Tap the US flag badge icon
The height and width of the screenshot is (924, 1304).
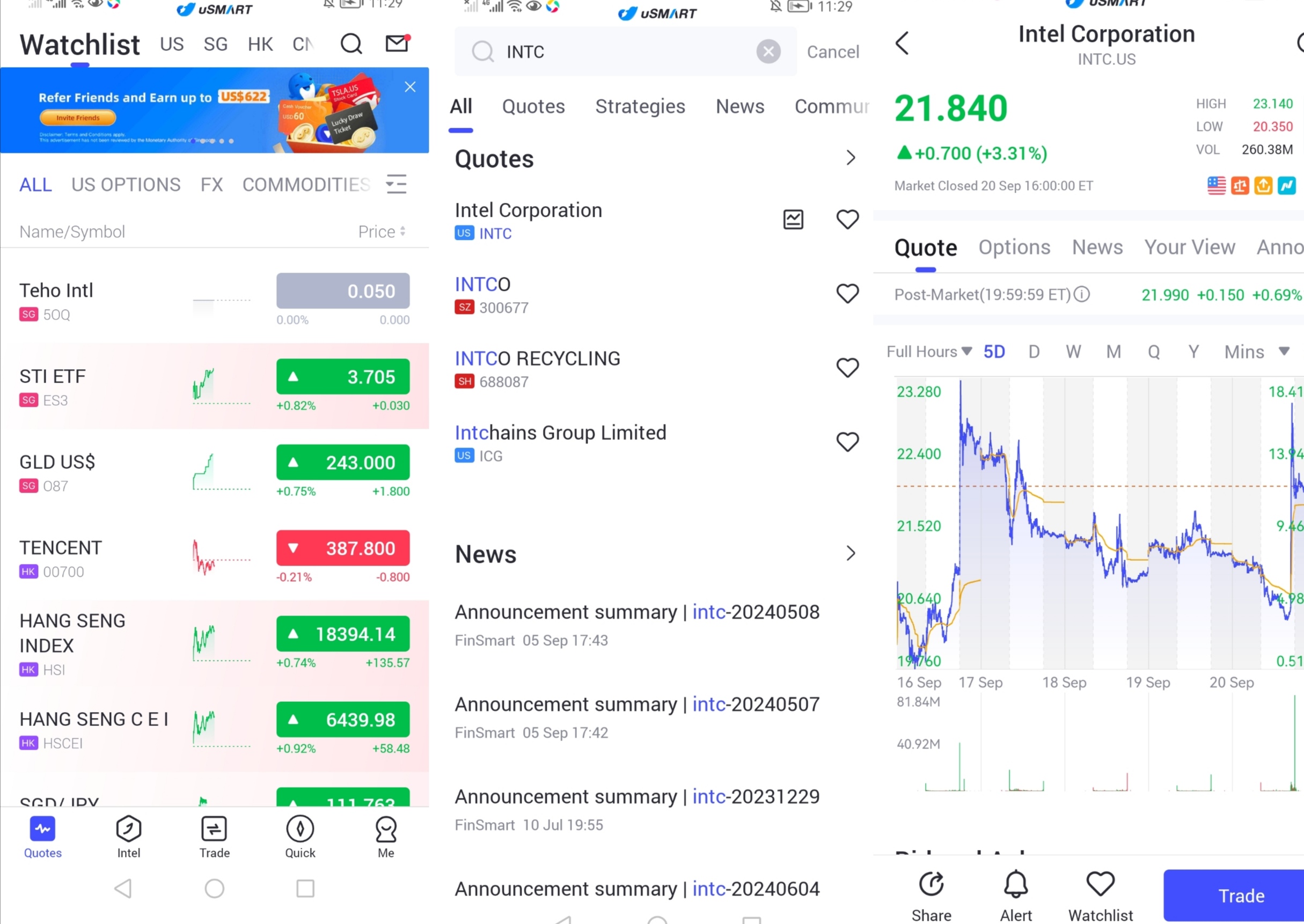pos(1217,186)
